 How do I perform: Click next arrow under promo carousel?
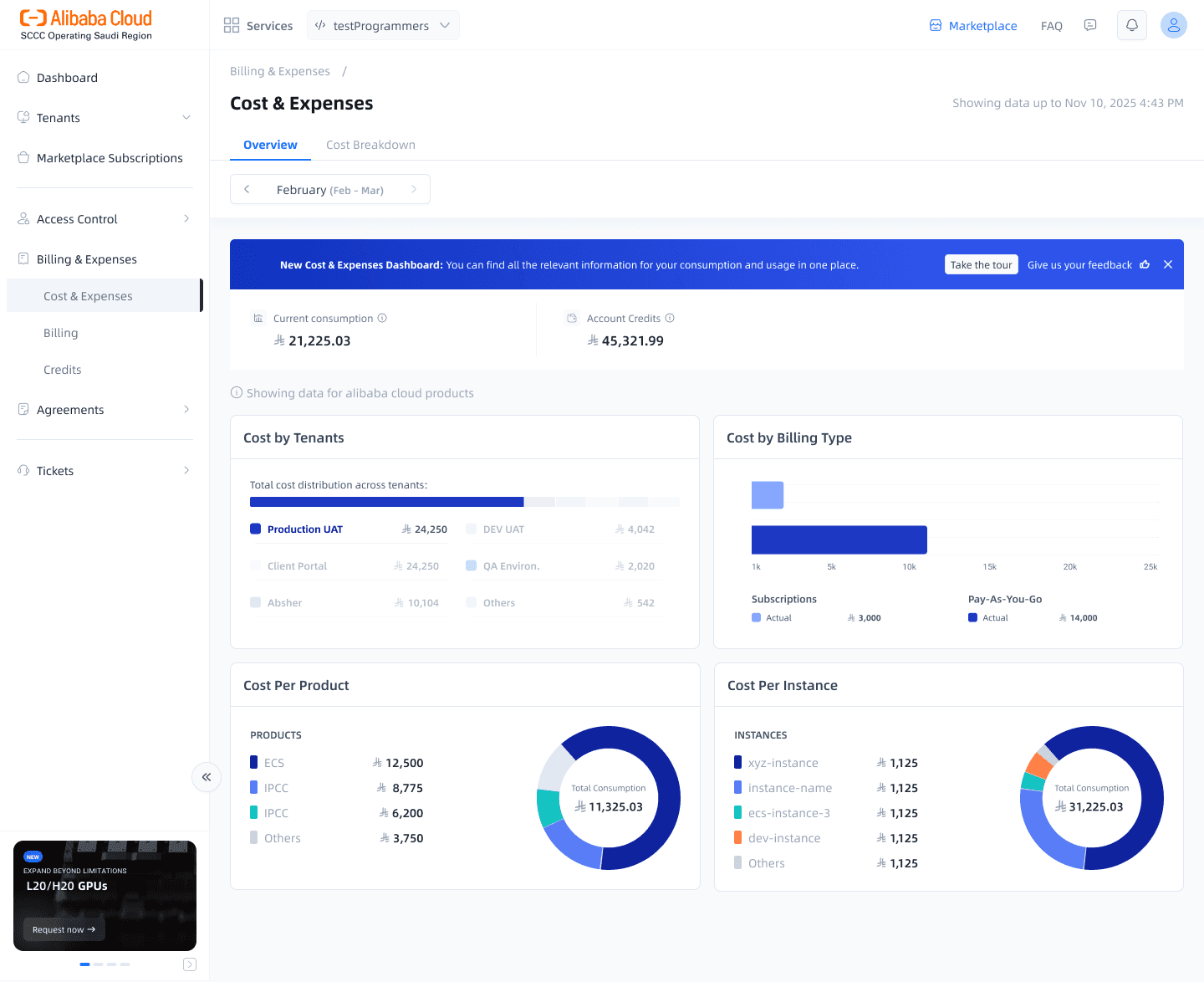click(190, 964)
